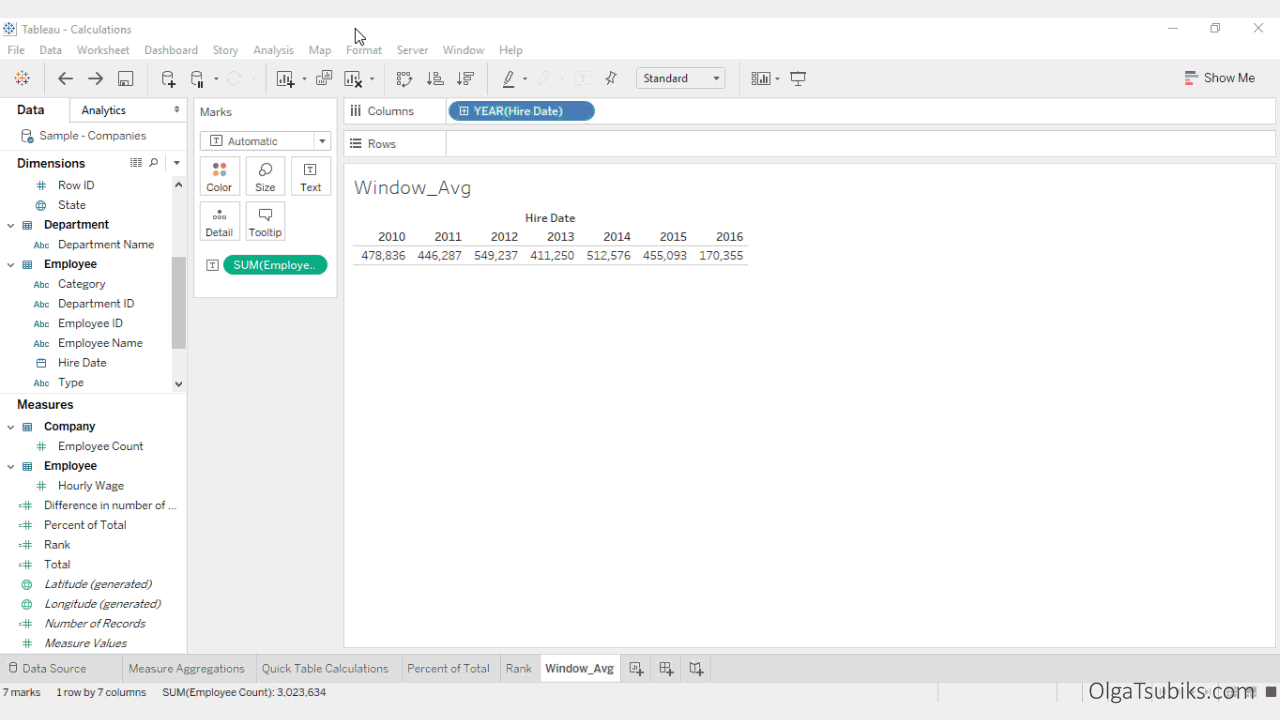Switch to Percent of Total sheet
This screenshot has height=720, width=1280.
(448, 668)
